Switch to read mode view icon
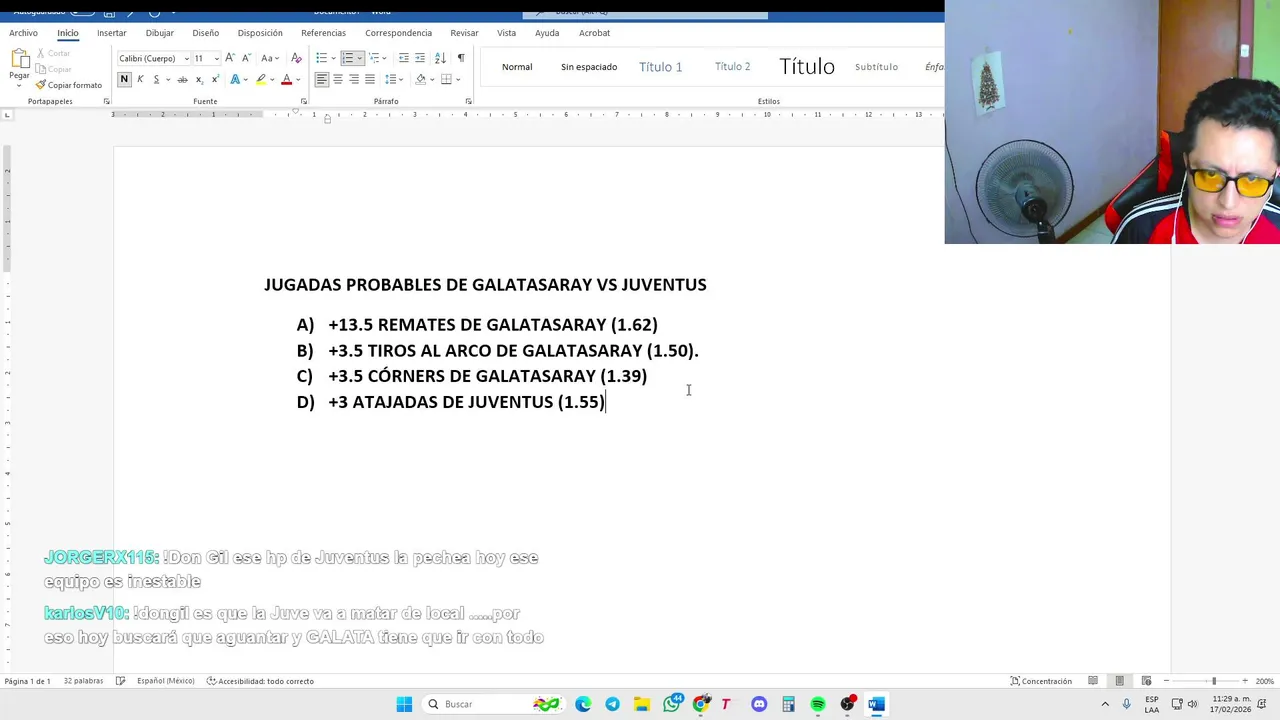 click(x=1093, y=681)
